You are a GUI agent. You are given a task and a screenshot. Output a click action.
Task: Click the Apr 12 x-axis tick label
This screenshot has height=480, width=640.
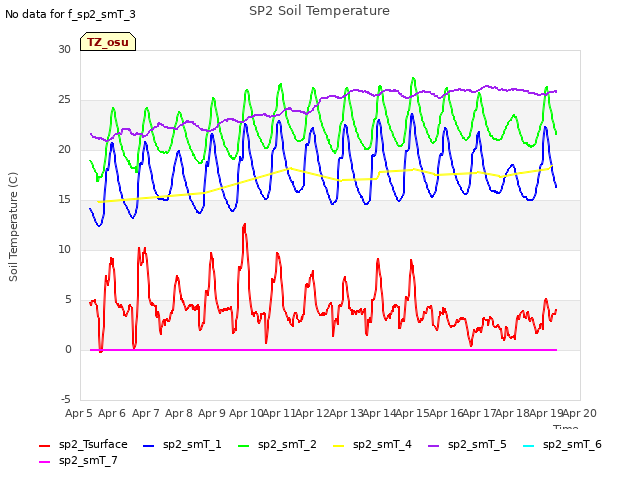pyautogui.click(x=313, y=413)
